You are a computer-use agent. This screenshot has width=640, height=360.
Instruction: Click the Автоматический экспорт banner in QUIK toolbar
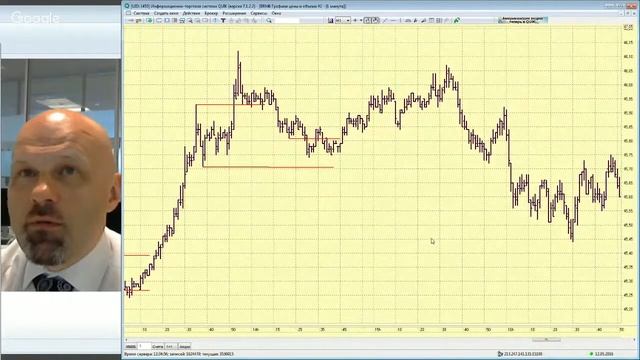coord(522,20)
